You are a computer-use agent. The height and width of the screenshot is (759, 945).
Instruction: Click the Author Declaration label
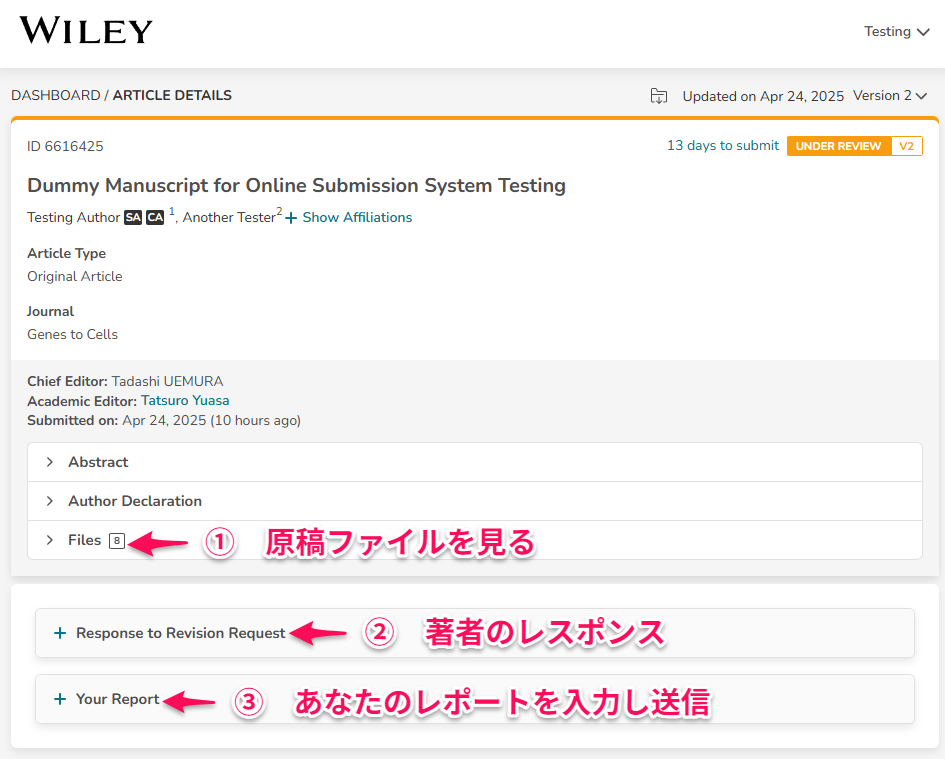pos(135,501)
